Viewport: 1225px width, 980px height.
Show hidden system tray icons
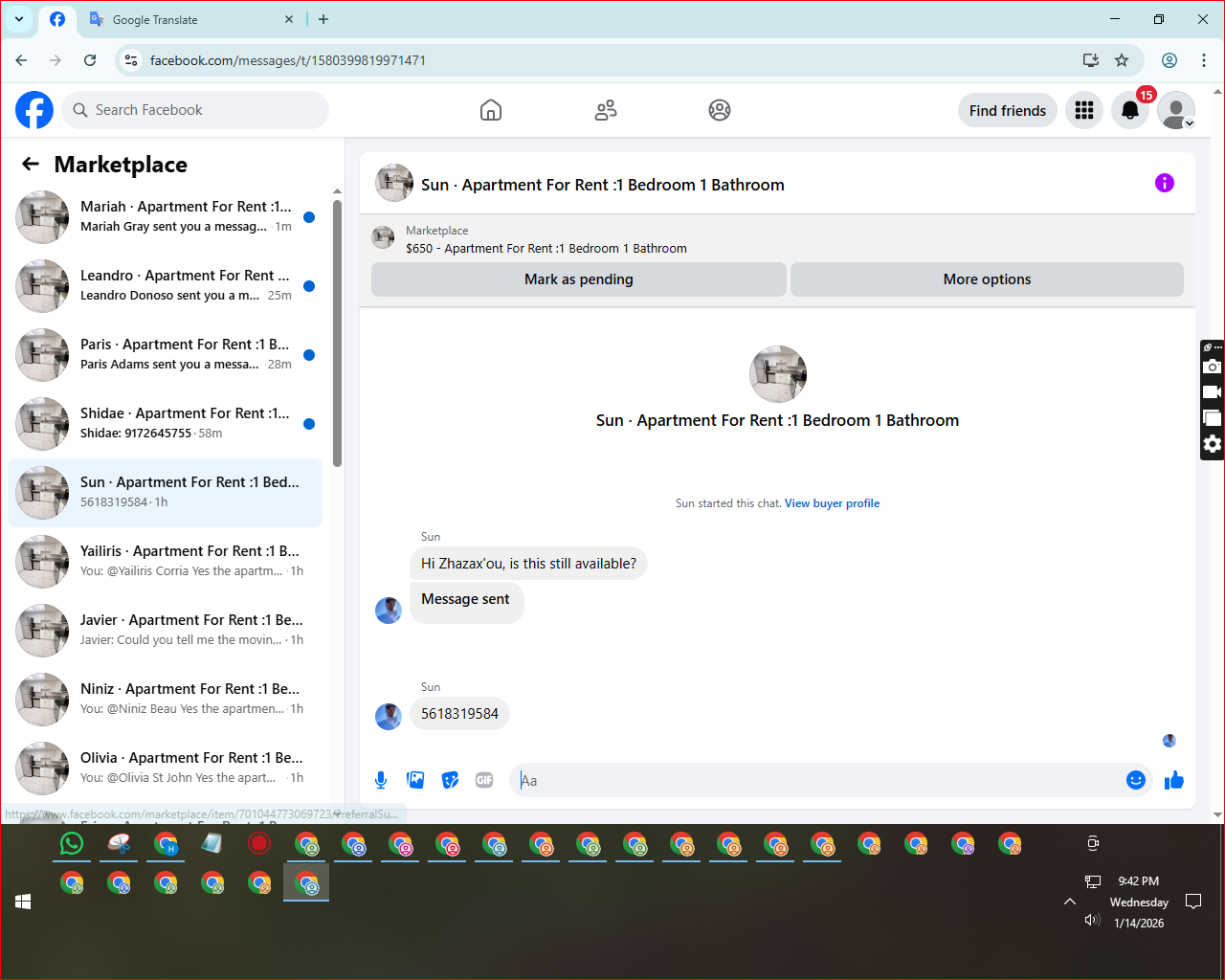(1070, 902)
